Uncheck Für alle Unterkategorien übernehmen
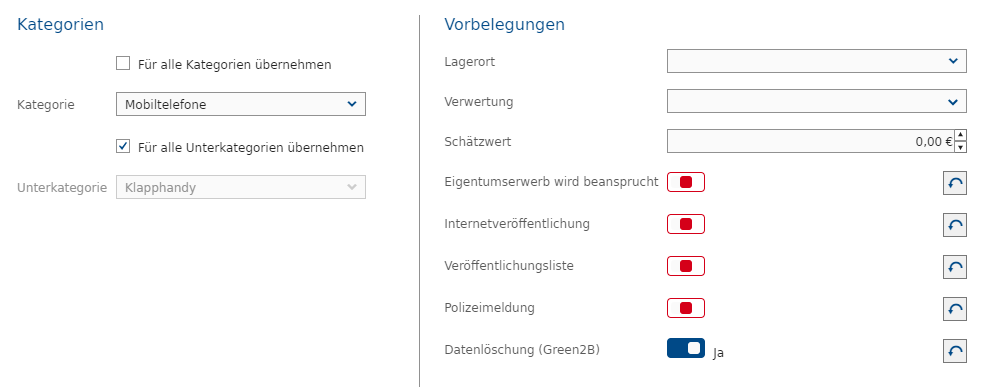 click(x=123, y=147)
